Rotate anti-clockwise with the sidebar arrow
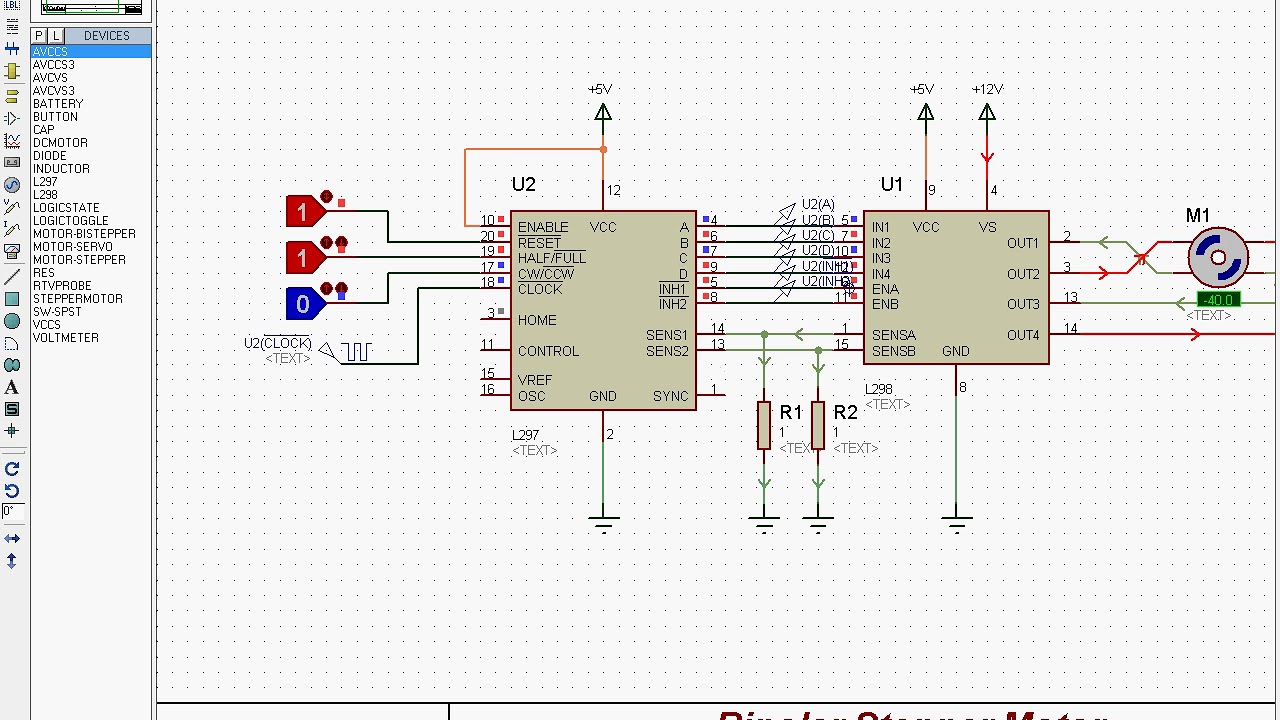 [x=12, y=491]
